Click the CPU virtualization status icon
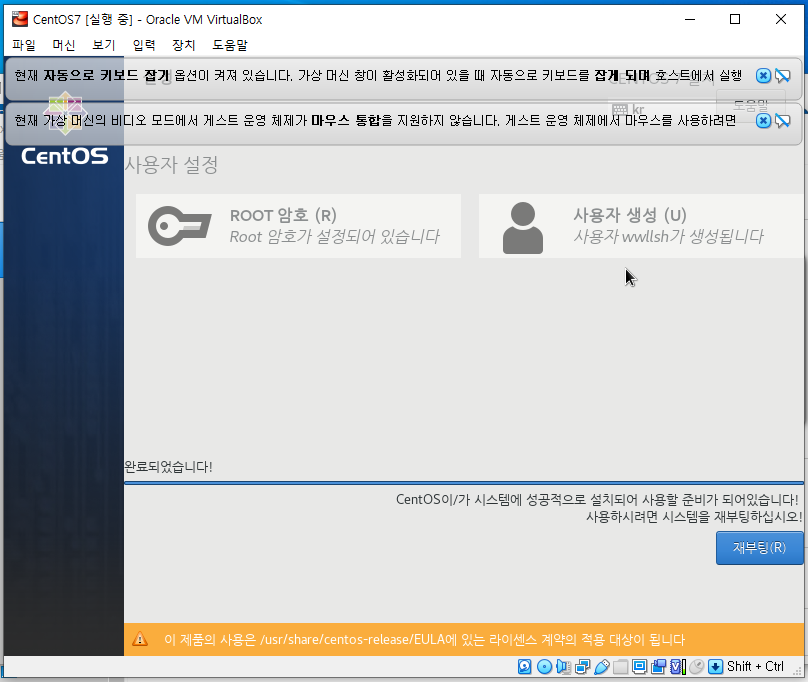The width and height of the screenshot is (808, 682). coord(678,667)
